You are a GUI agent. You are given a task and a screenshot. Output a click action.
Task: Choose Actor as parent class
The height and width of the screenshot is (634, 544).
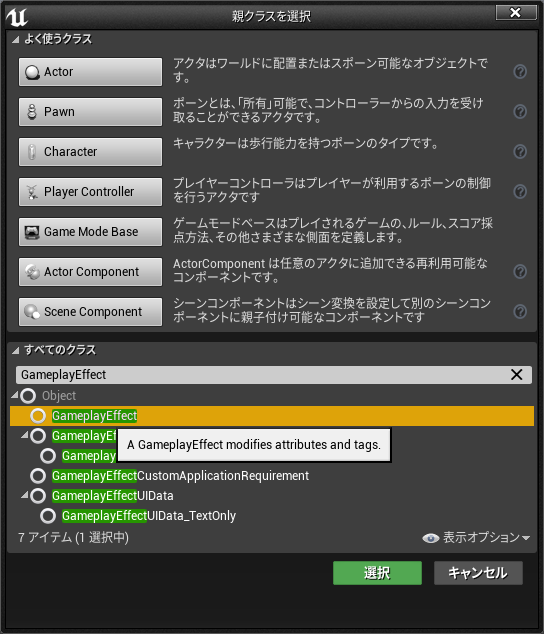(90, 72)
